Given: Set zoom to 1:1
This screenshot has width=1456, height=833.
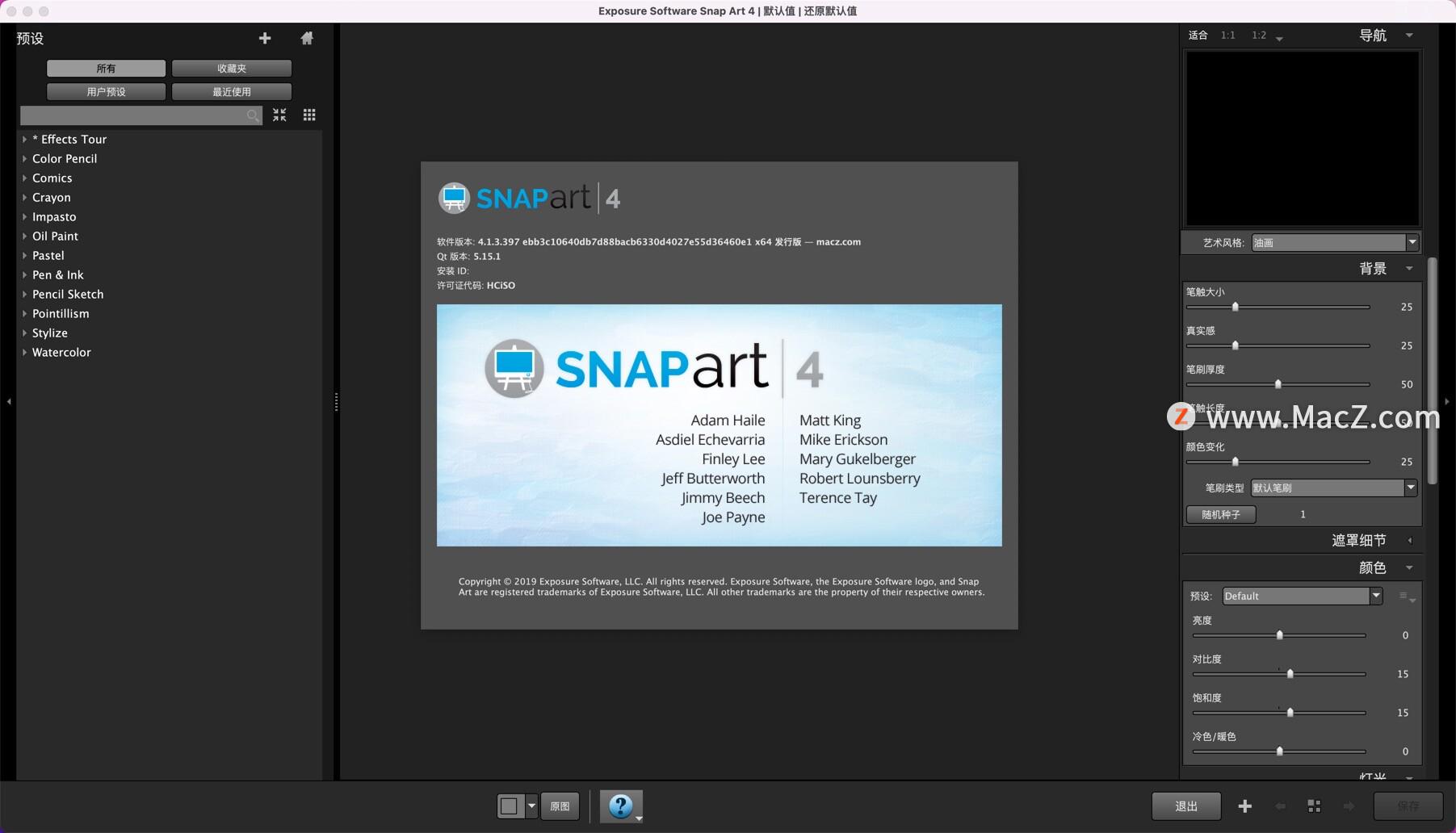Looking at the screenshot, I should (x=1228, y=36).
